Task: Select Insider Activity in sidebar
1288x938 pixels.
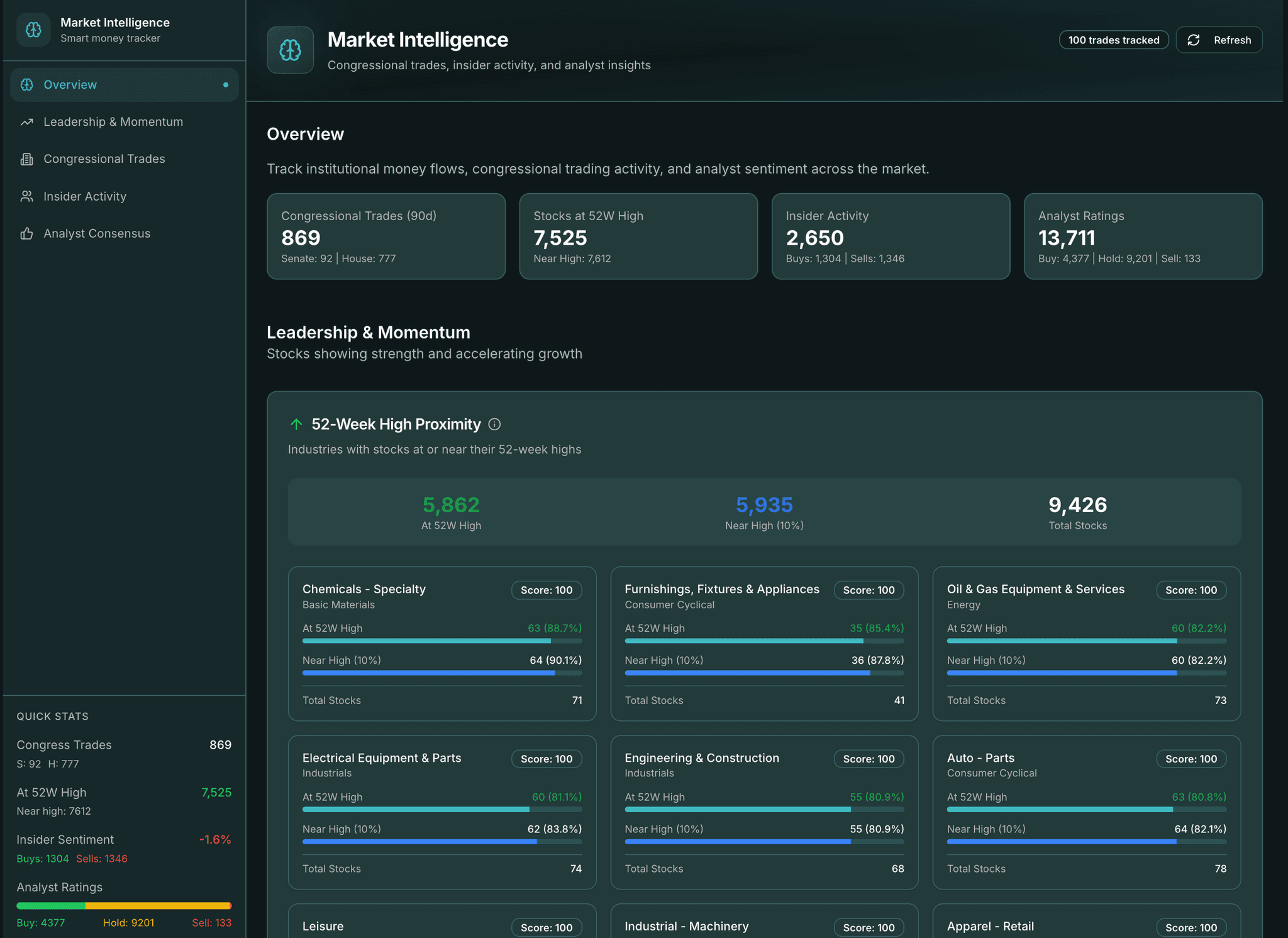Action: click(125, 196)
